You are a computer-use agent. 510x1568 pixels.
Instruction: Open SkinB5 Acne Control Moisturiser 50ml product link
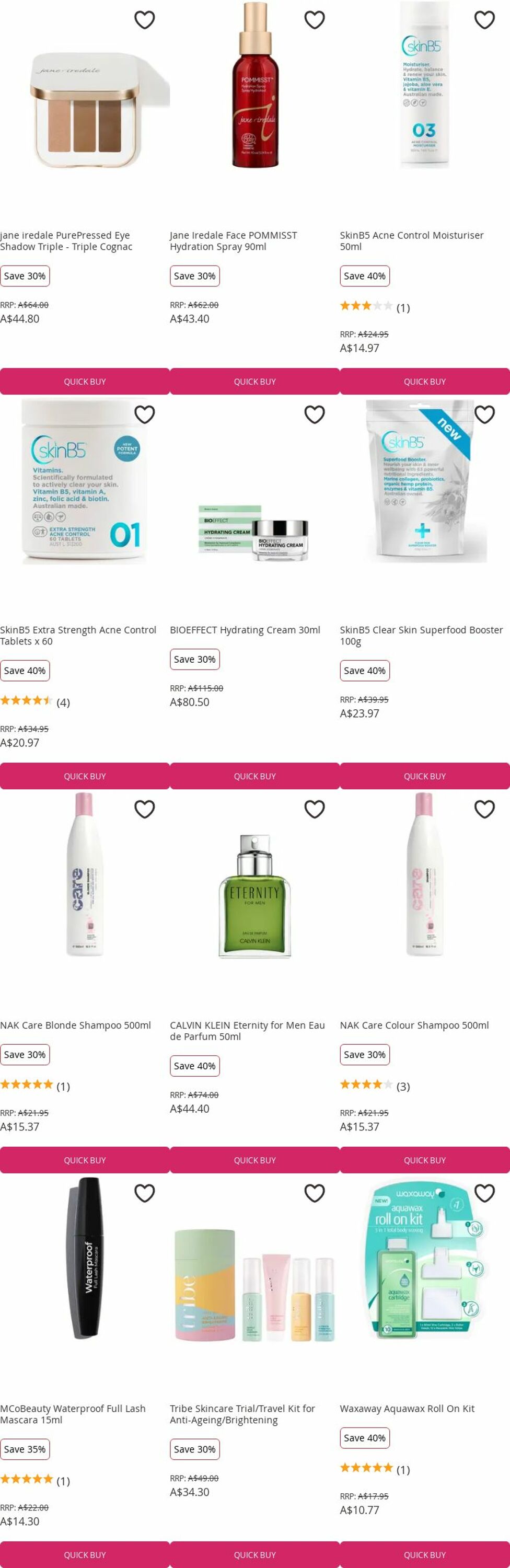coord(411,241)
